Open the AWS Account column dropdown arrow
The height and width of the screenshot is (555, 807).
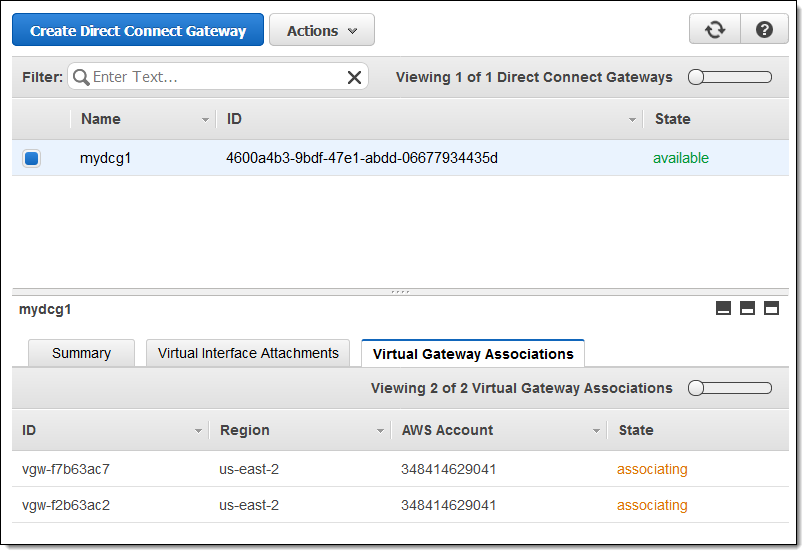(596, 431)
